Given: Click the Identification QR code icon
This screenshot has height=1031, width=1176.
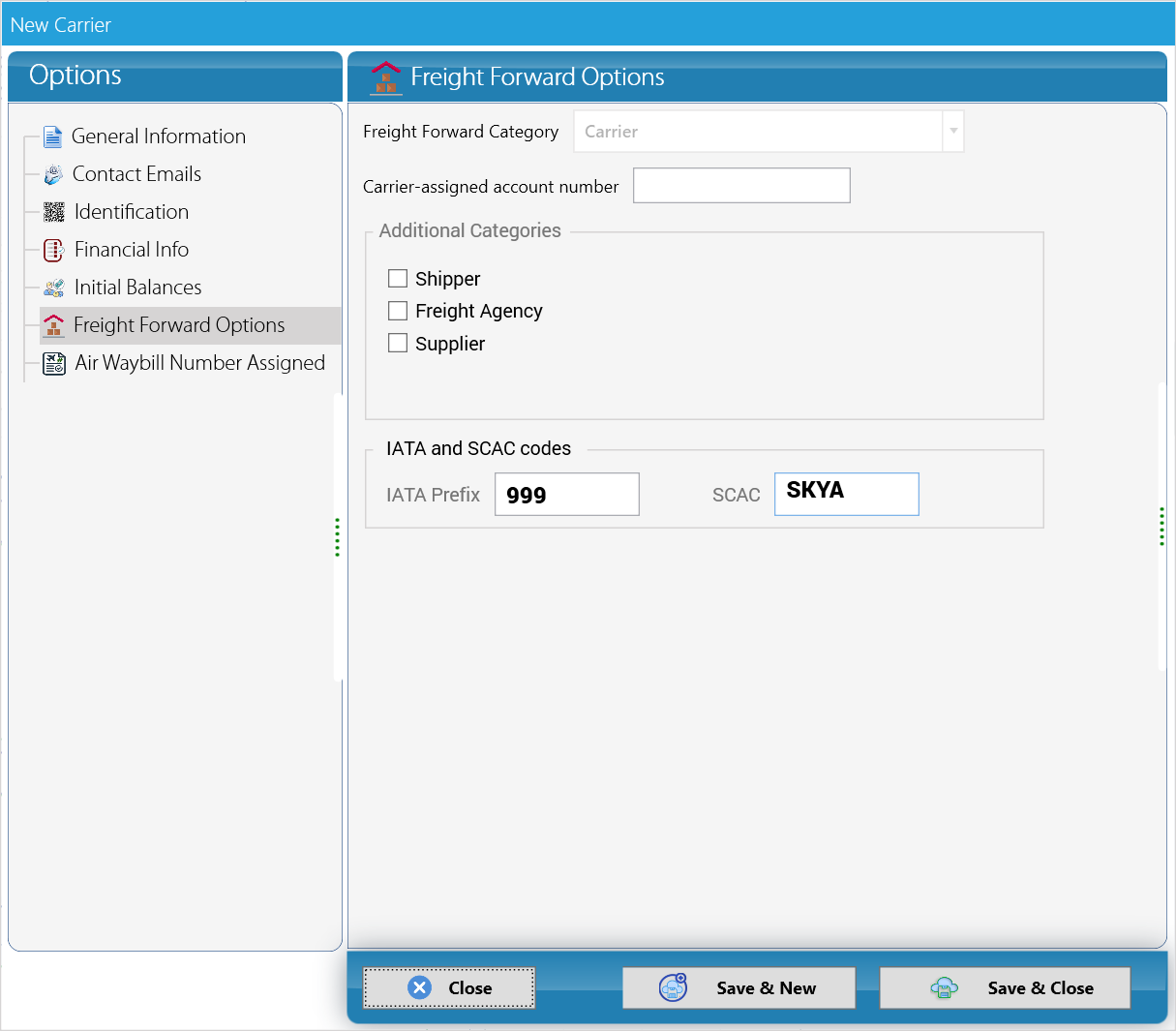Looking at the screenshot, I should point(54,212).
